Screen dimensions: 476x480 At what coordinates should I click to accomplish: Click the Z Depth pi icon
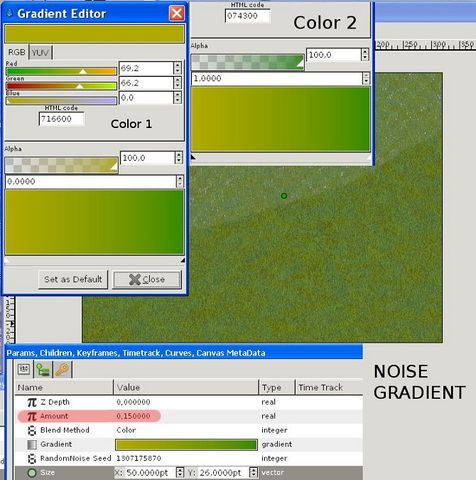click(x=32, y=402)
